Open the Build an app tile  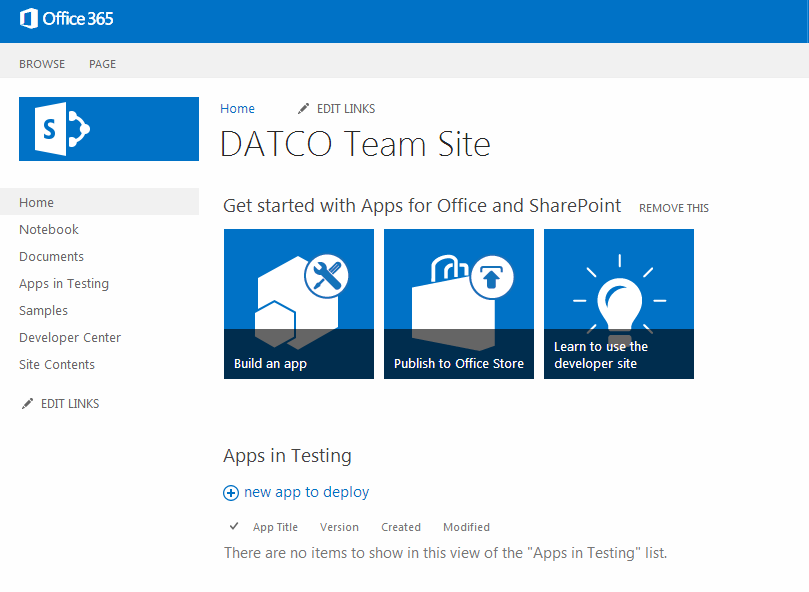[x=299, y=304]
